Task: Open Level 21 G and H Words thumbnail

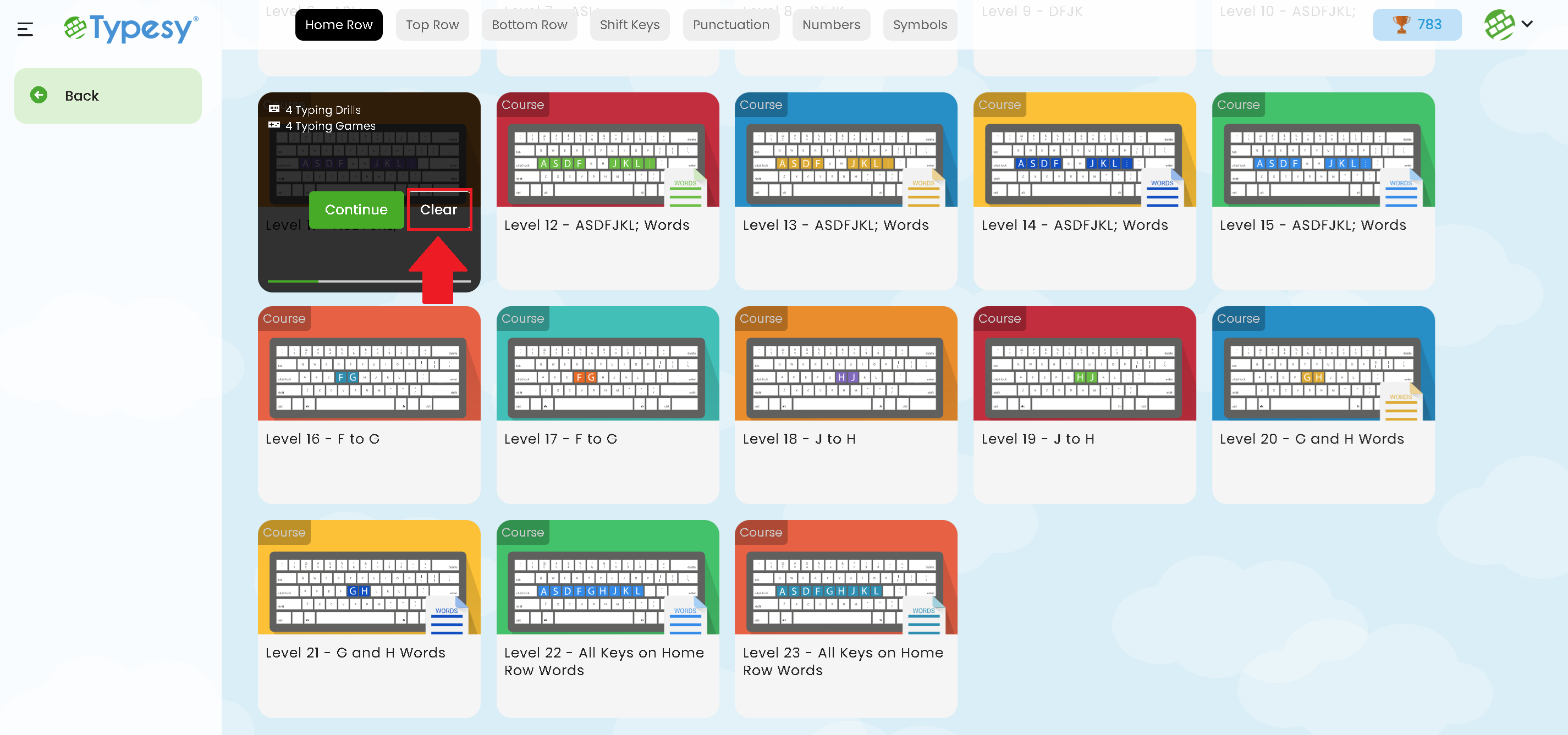Action: (369, 577)
